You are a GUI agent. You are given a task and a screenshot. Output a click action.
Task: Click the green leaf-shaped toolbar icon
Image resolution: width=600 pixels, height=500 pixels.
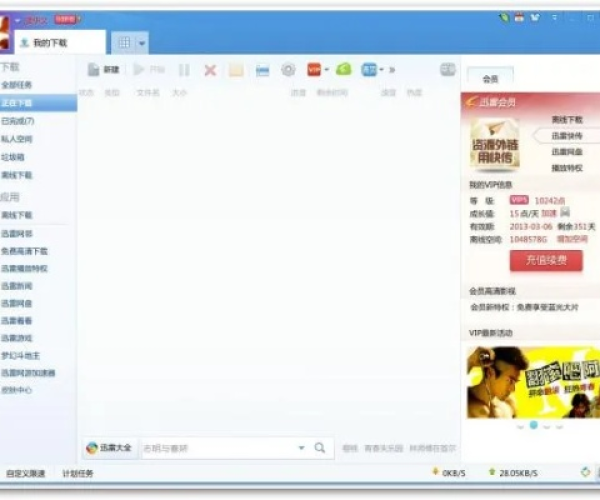click(344, 69)
